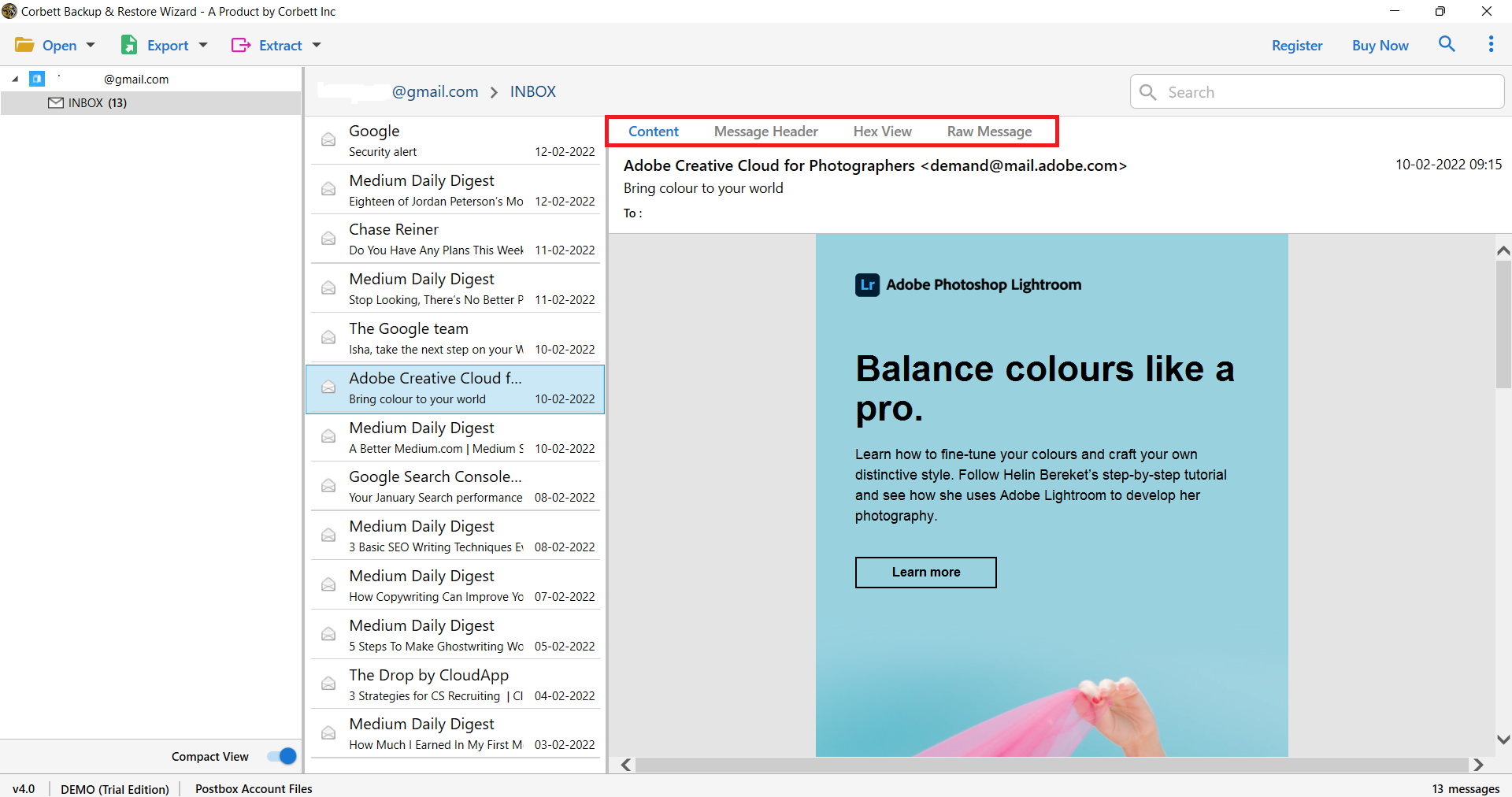Click 'DEMO (Trial Edition)' status text
This screenshot has height=797, width=1512.
pyautogui.click(x=115, y=788)
